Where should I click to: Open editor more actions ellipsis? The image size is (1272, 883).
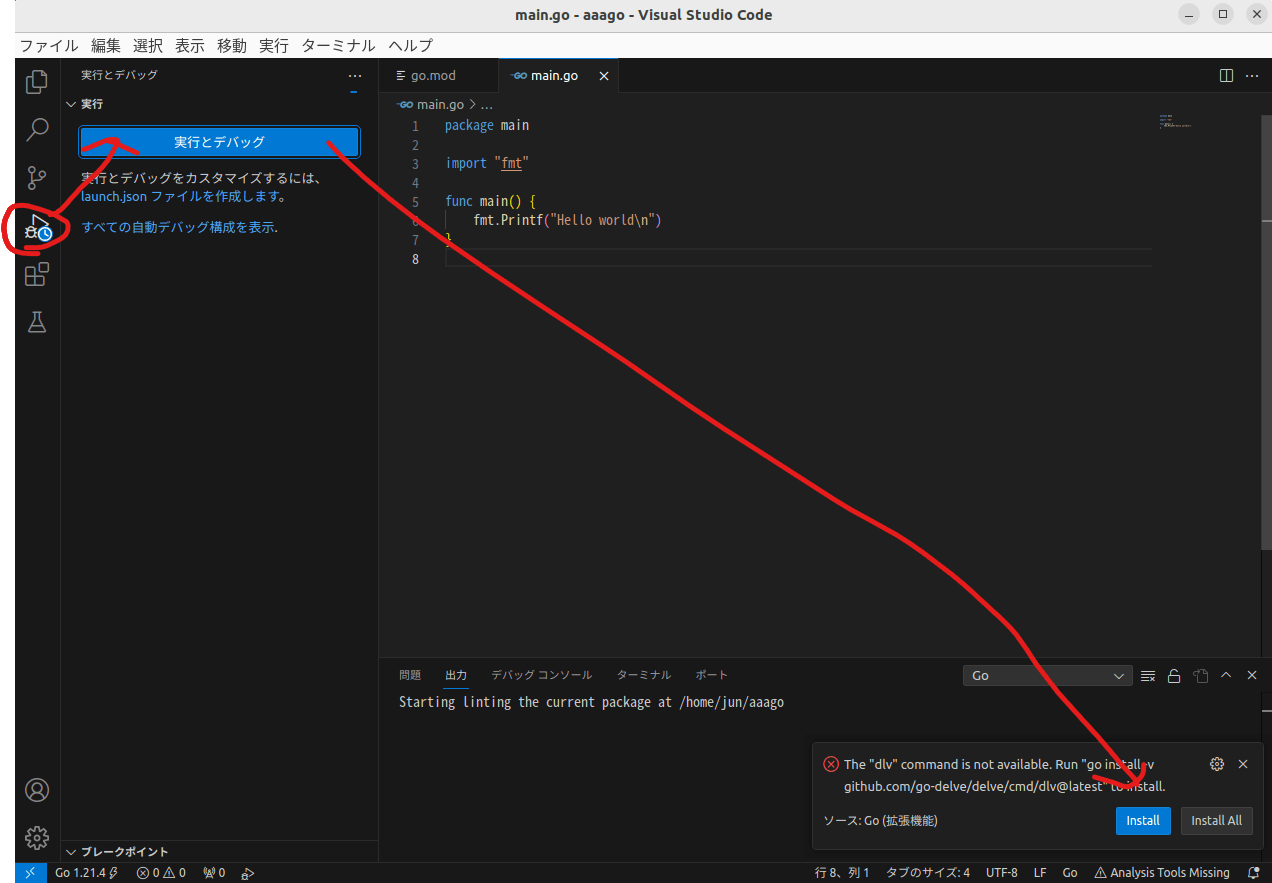point(1251,75)
